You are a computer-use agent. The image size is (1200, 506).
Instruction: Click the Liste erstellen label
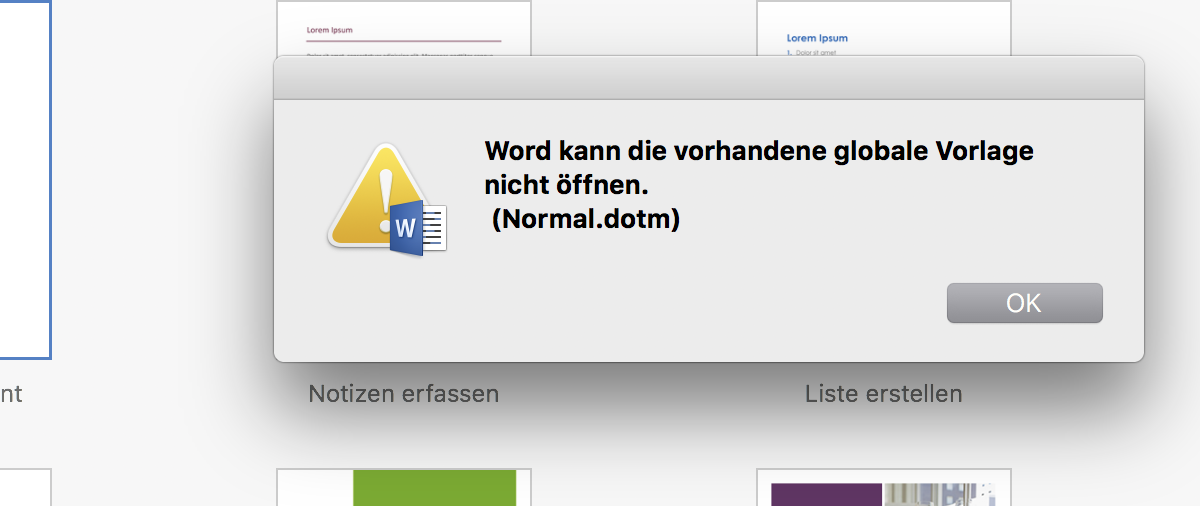pyautogui.click(x=884, y=394)
